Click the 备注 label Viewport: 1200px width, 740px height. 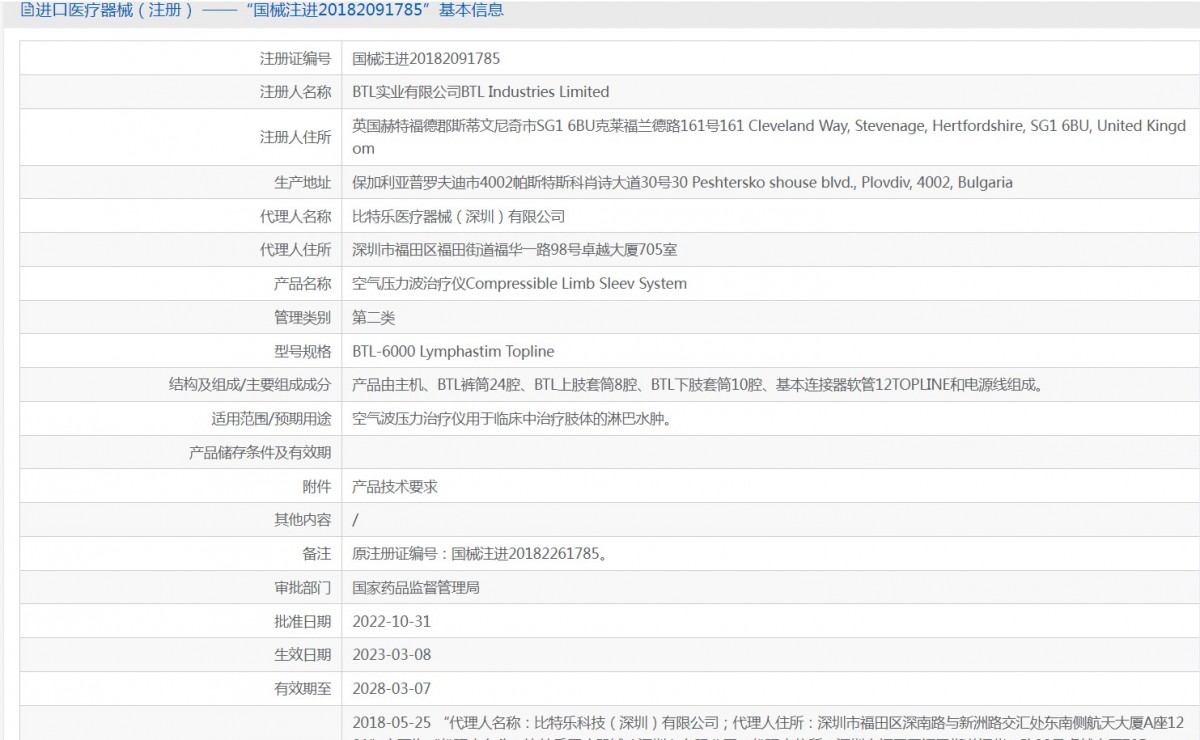[x=316, y=554]
